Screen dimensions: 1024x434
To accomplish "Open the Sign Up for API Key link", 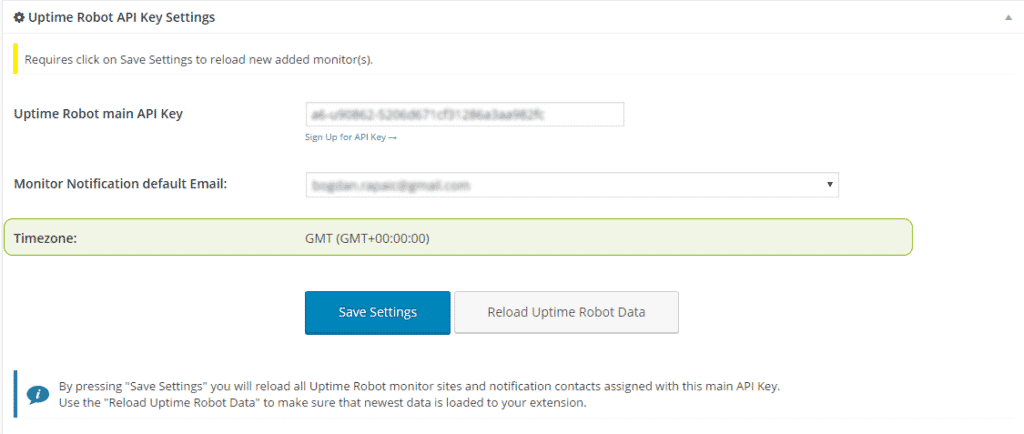I will 351,138.
